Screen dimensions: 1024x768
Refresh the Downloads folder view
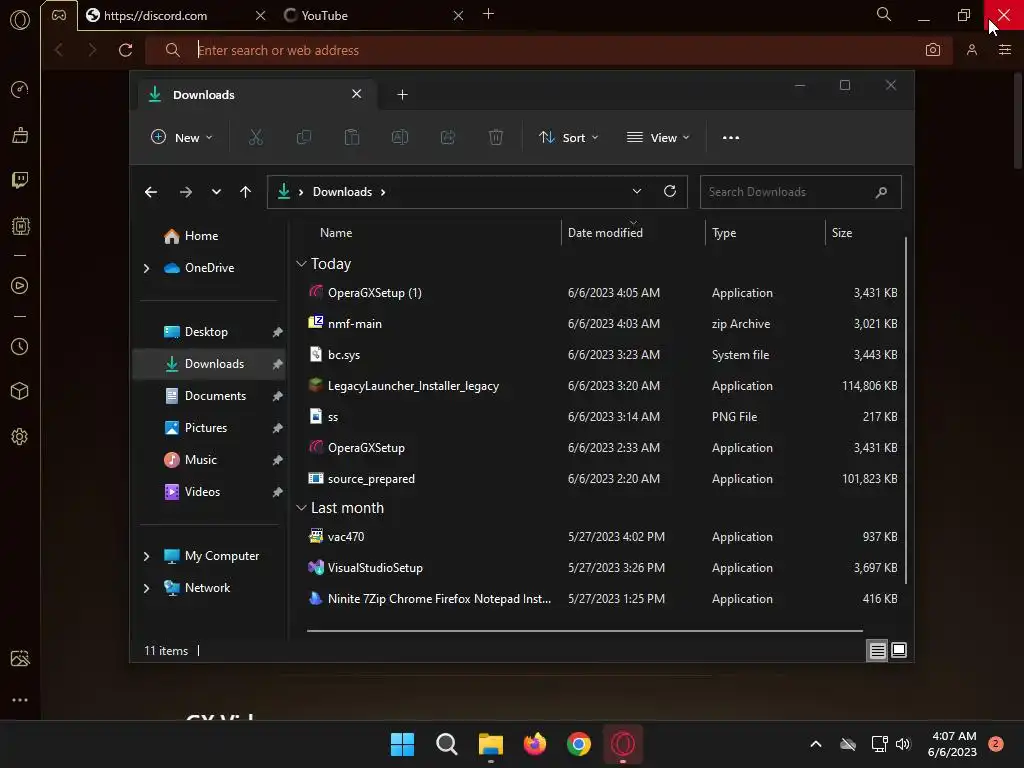click(670, 191)
